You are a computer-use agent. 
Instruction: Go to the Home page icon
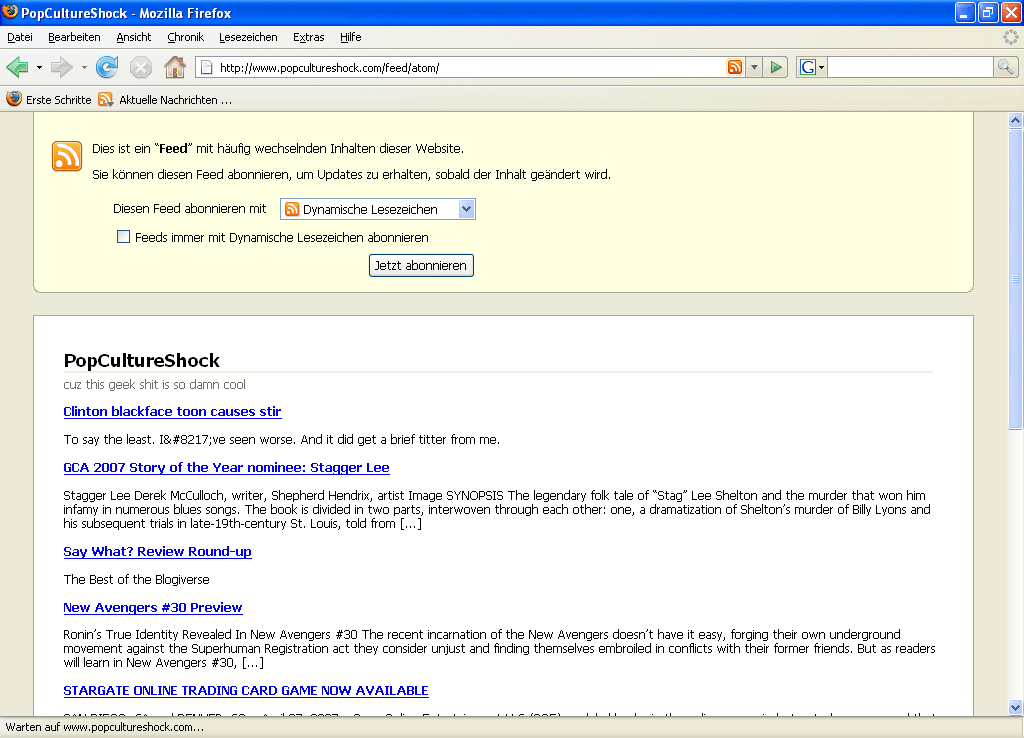[175, 67]
